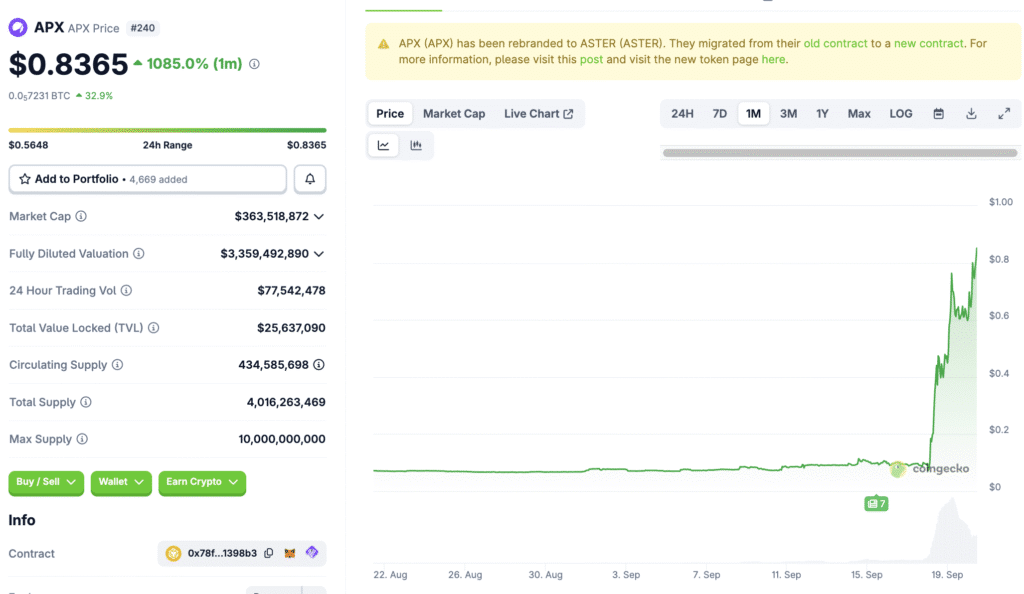Open the Earn Crypto dropdown

coord(202,482)
